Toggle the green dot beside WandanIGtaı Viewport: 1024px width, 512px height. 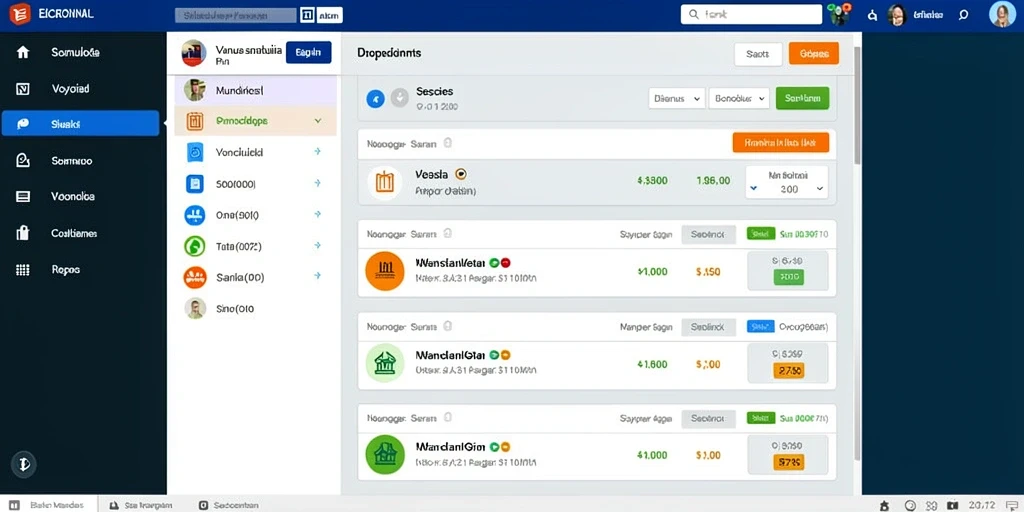click(x=494, y=355)
